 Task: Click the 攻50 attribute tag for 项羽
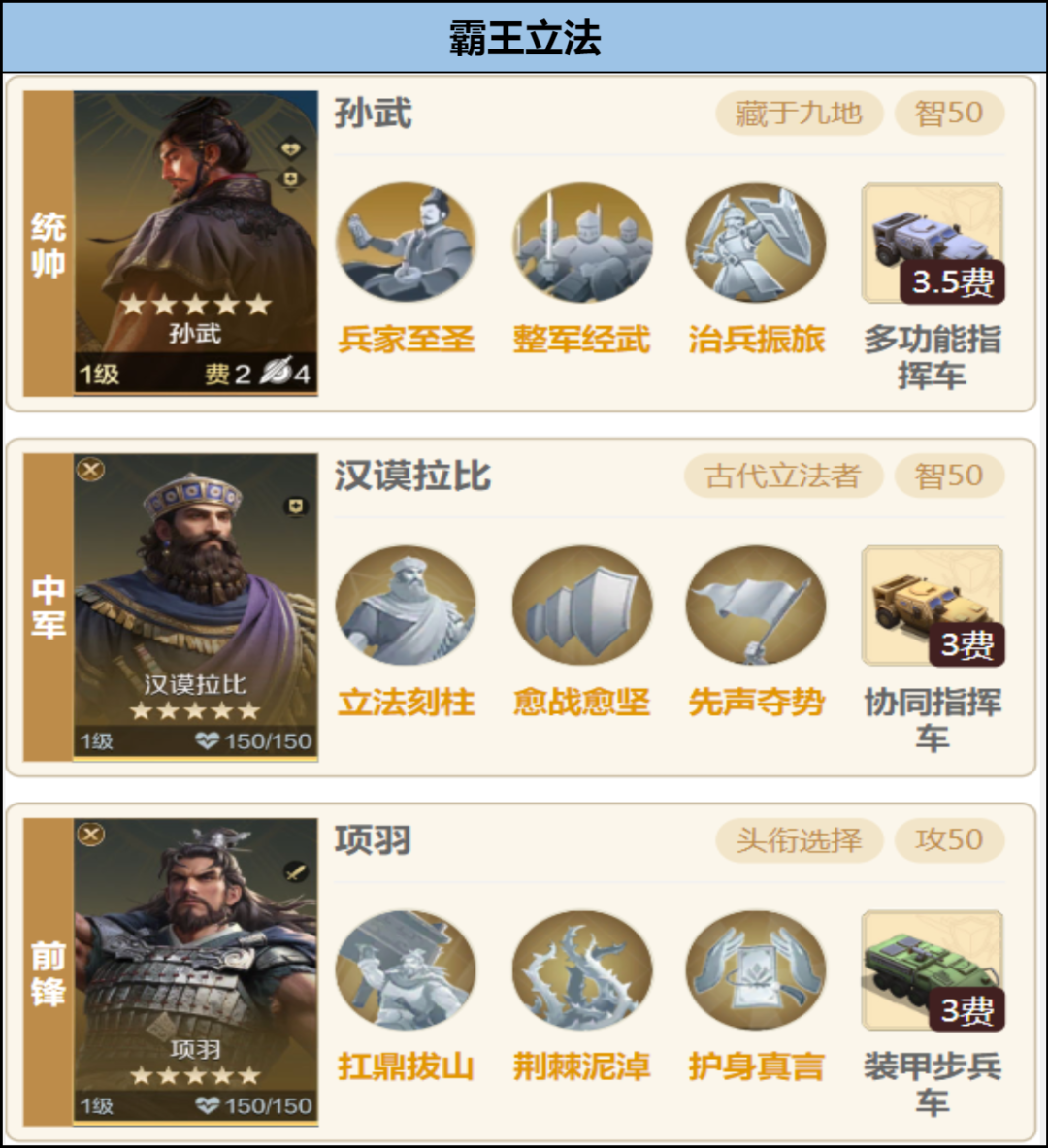coord(949,839)
